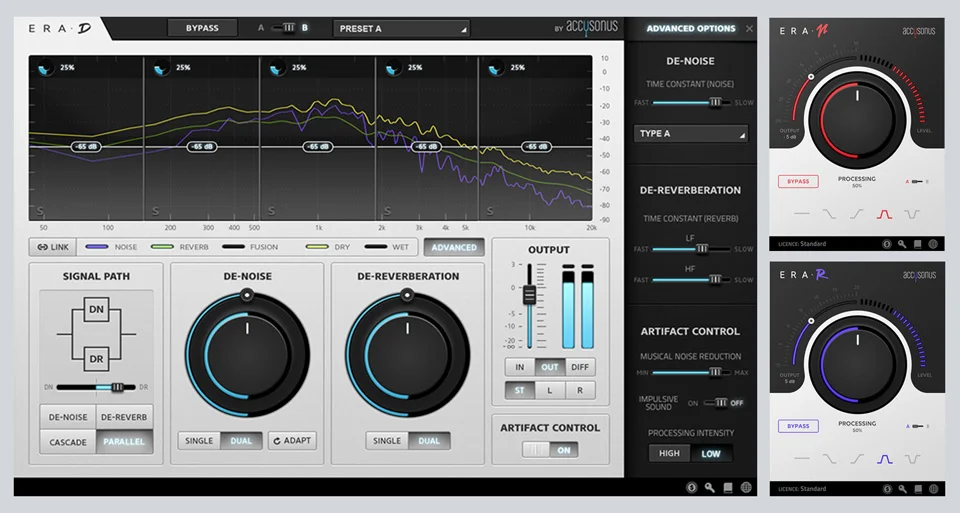
Task: Click the De-Noise main knob
Action: (x=247, y=354)
